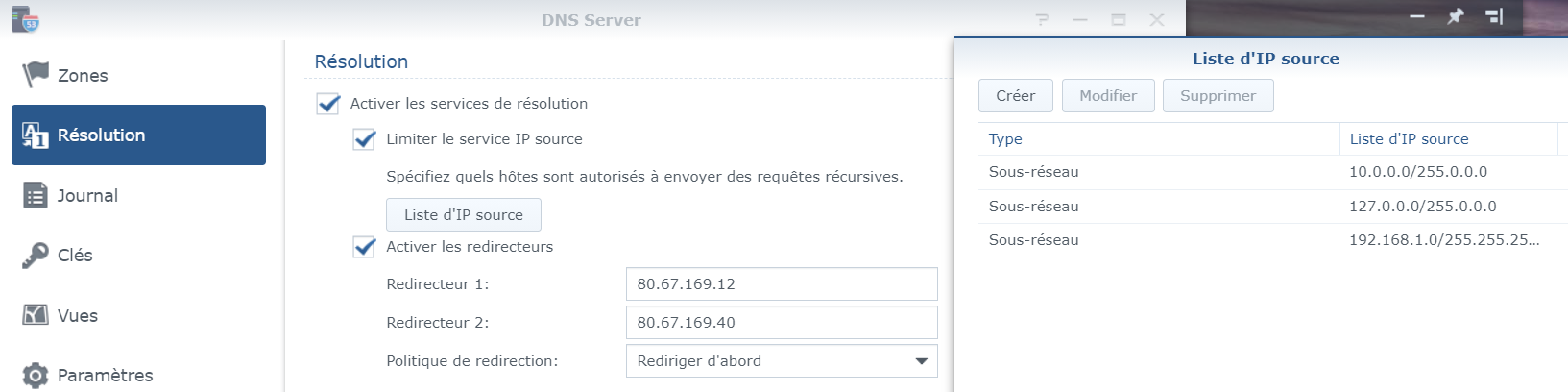Switch to the Journal section

[138, 195]
